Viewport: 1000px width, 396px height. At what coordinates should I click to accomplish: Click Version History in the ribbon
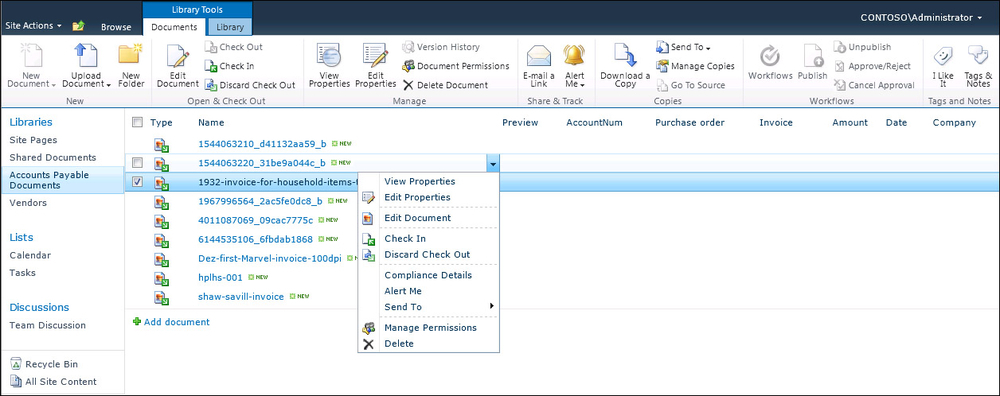point(441,47)
